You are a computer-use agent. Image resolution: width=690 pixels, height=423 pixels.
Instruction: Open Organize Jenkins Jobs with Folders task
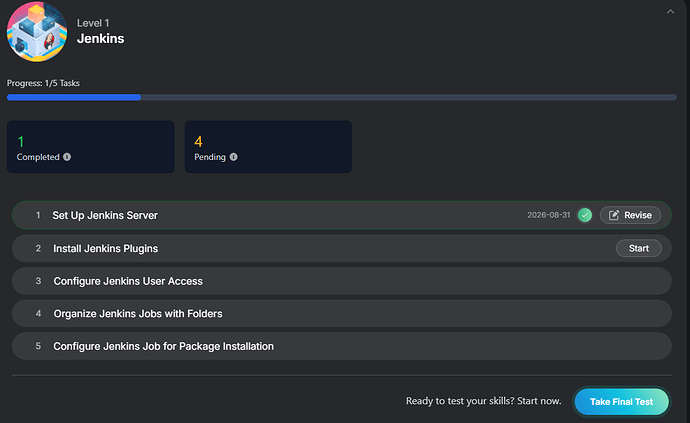coord(341,313)
